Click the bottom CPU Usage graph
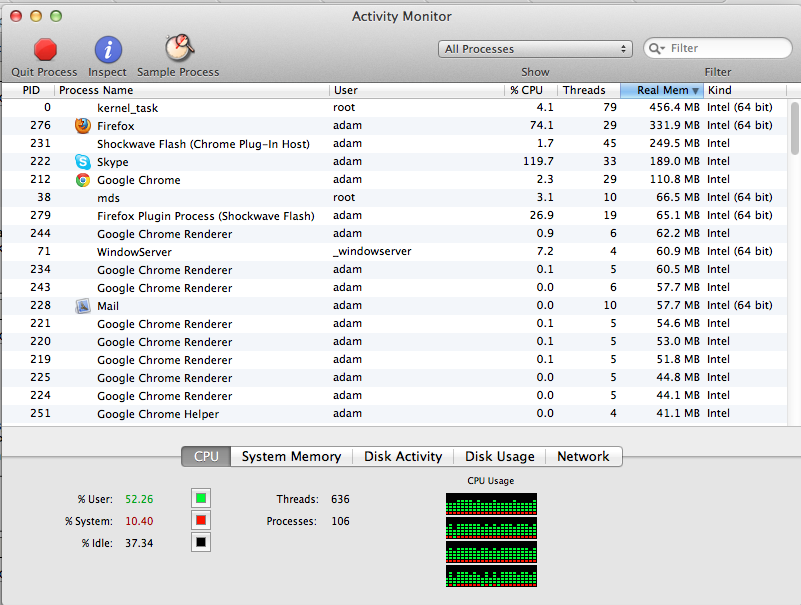Viewport: 801px width, 605px height. pos(491,576)
